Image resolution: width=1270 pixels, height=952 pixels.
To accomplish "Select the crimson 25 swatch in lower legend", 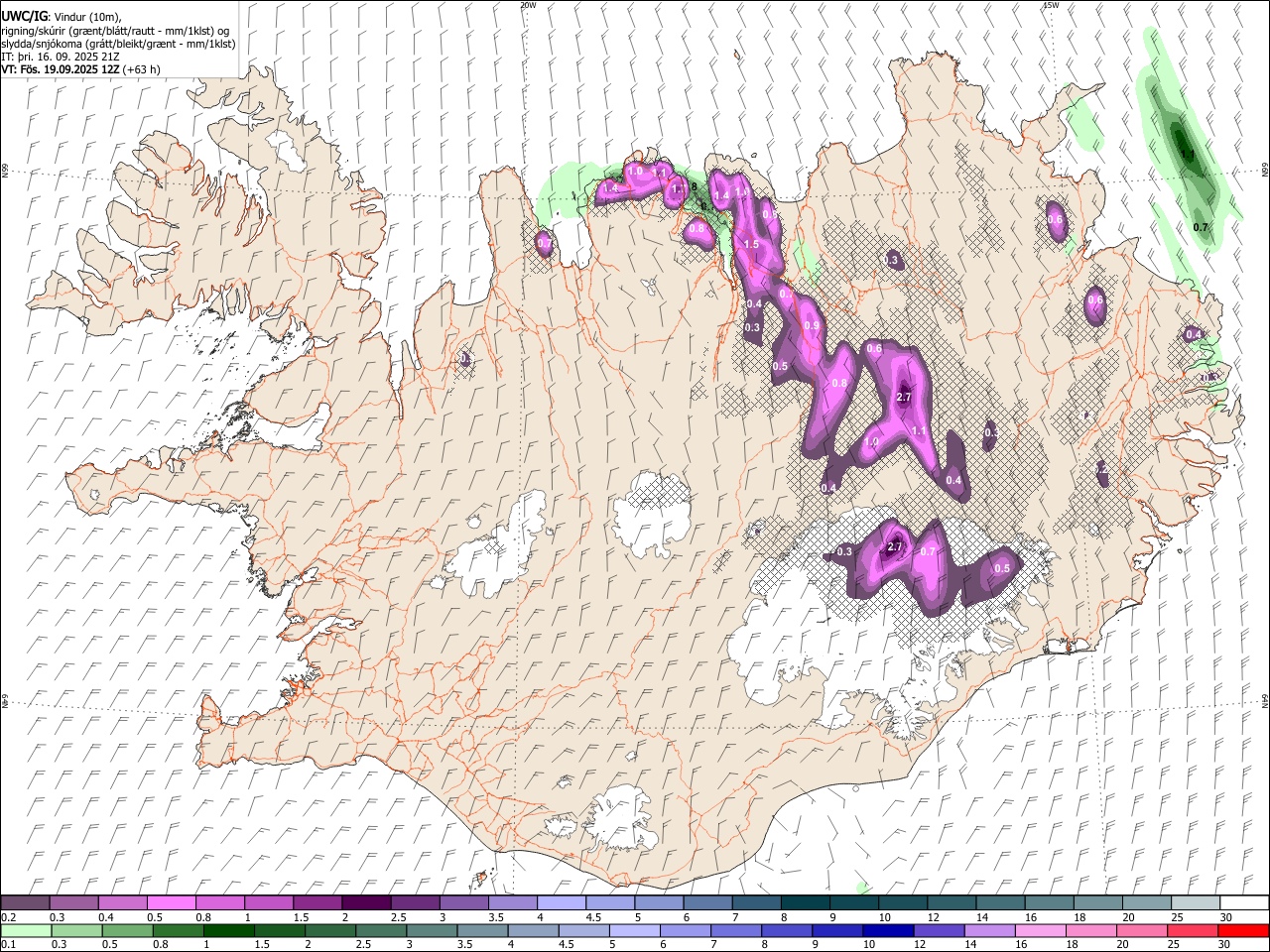I will pyautogui.click(x=1193, y=931).
